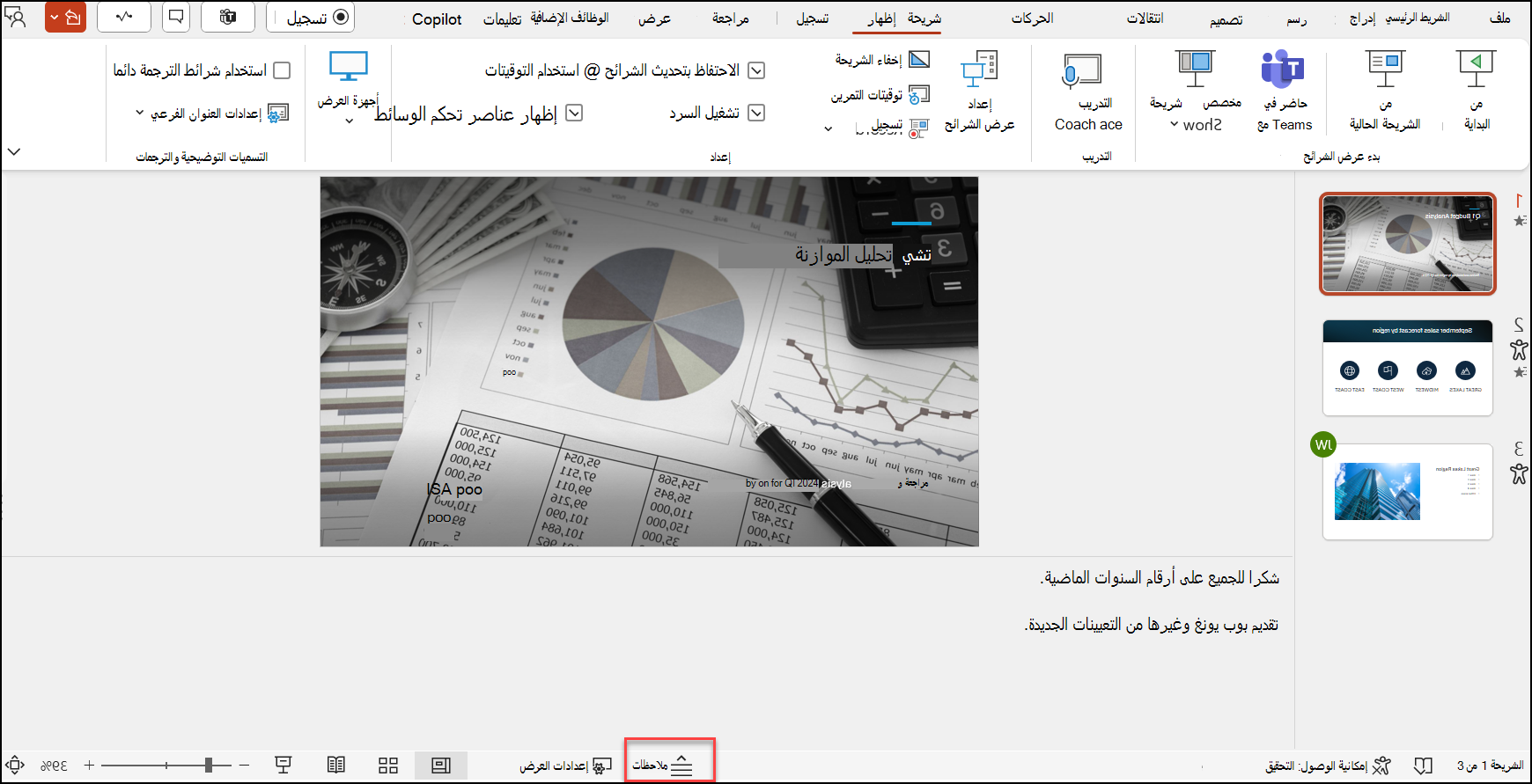Click the zoom slider handle
Screen dimensions: 1532x784
pos(209,766)
